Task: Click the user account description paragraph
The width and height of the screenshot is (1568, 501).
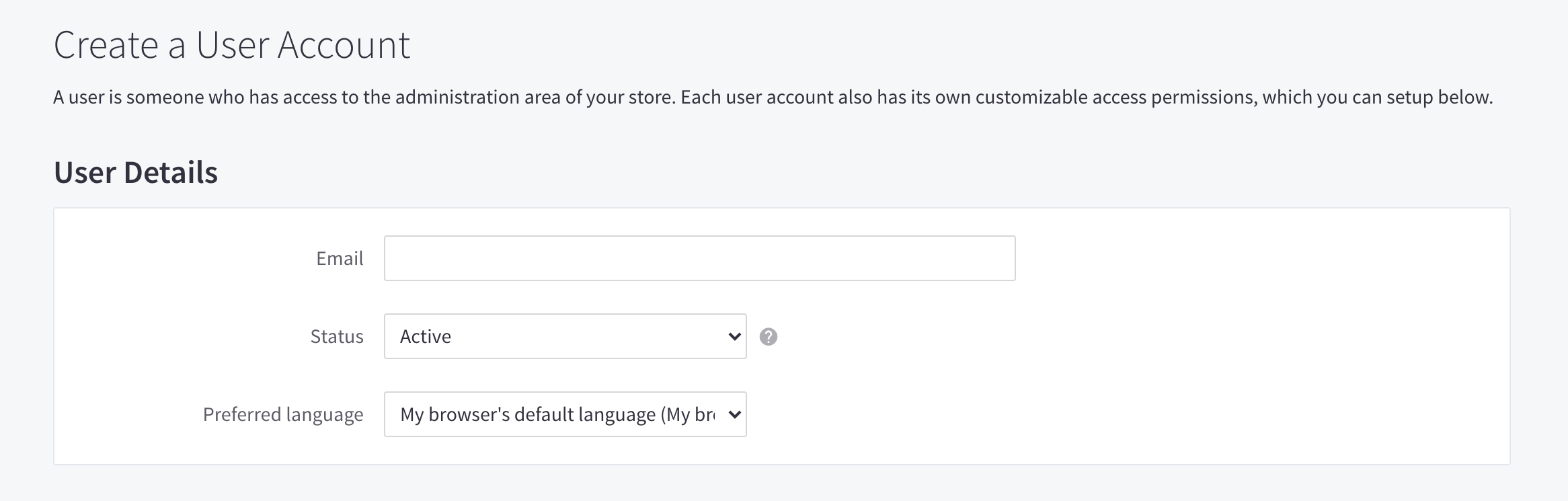Action: pos(773,98)
